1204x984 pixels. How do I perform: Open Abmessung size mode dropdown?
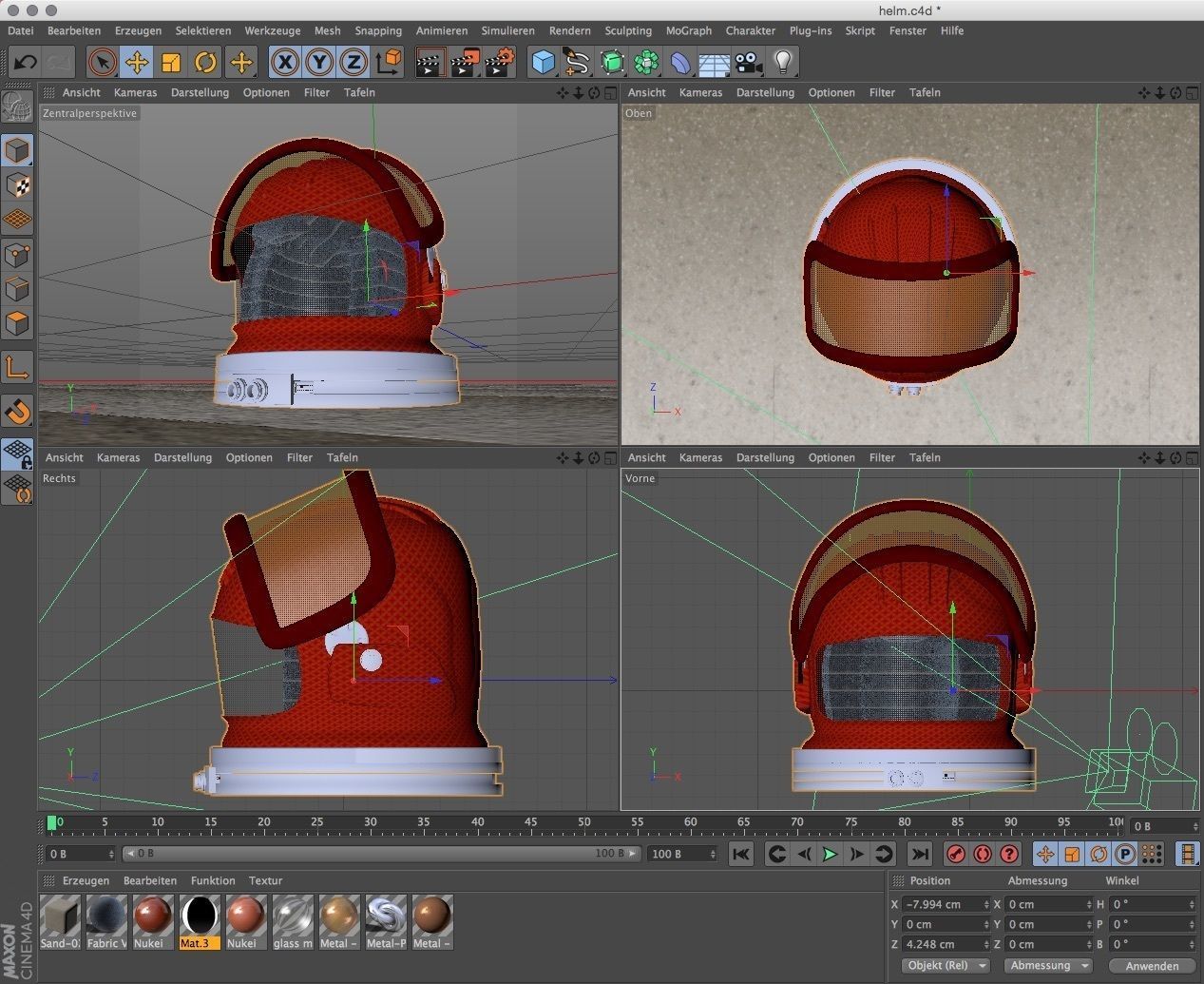tap(1048, 965)
